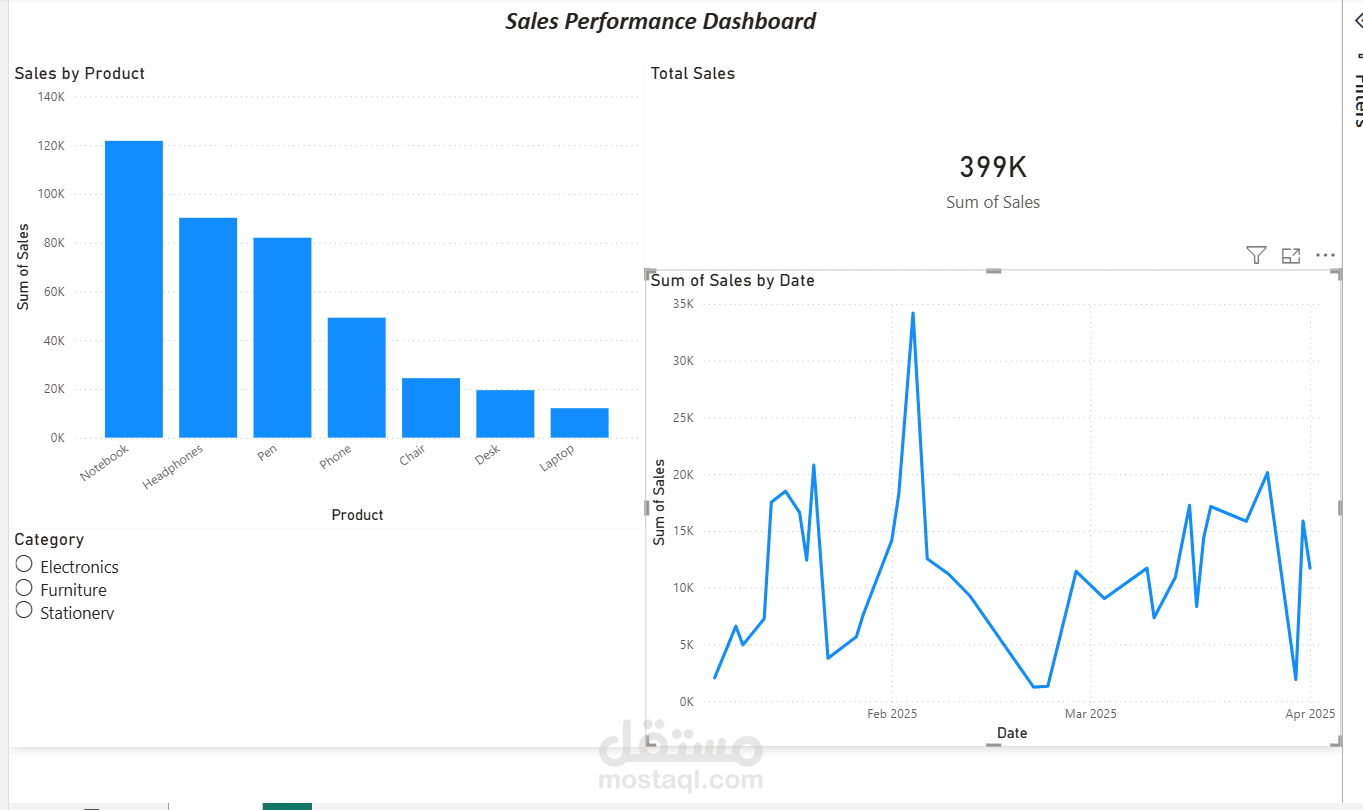Select the Sum of Sales by Date title
The image size is (1363, 810).
733,280
